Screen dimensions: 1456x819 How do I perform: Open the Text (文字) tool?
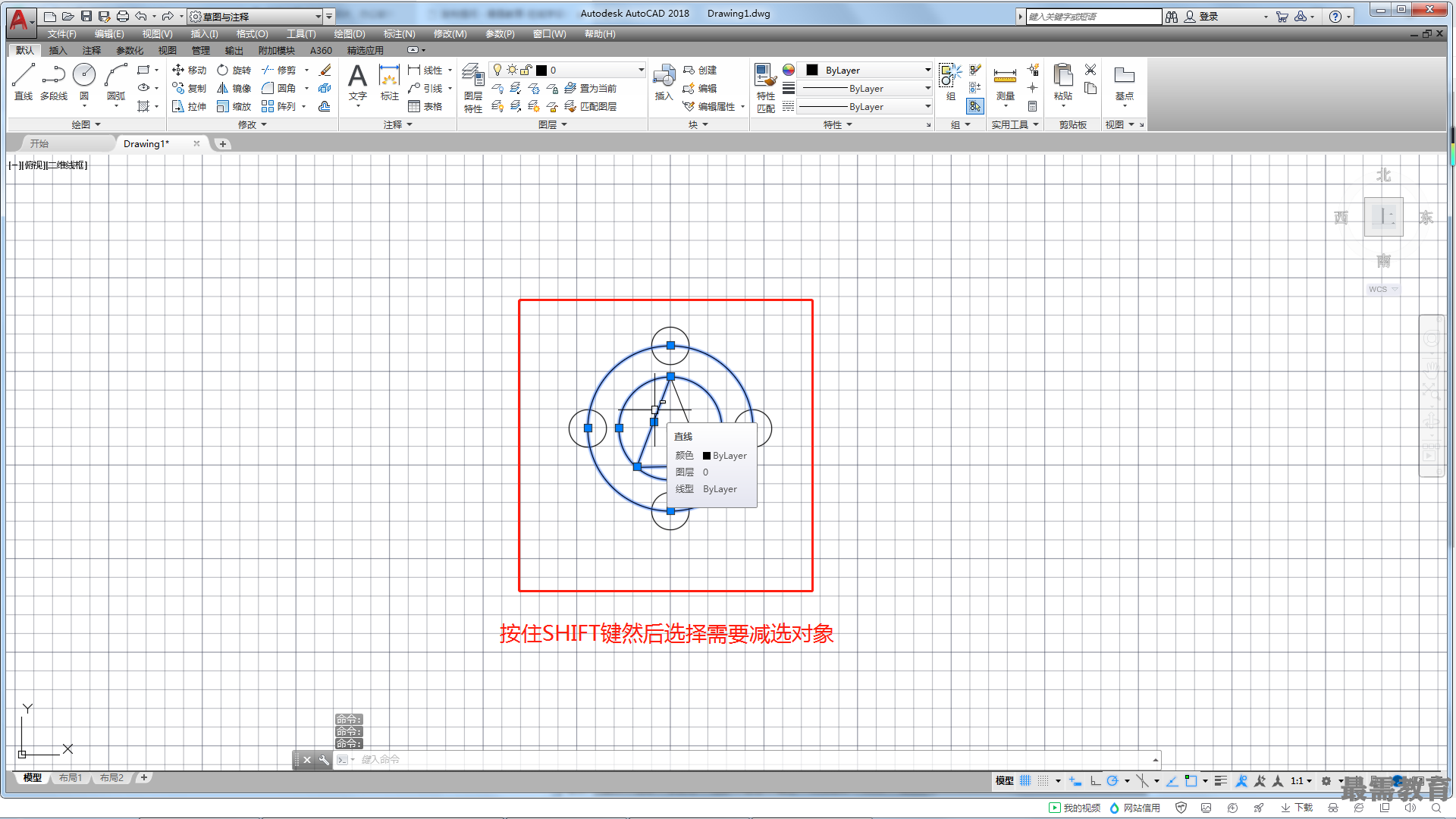357,82
